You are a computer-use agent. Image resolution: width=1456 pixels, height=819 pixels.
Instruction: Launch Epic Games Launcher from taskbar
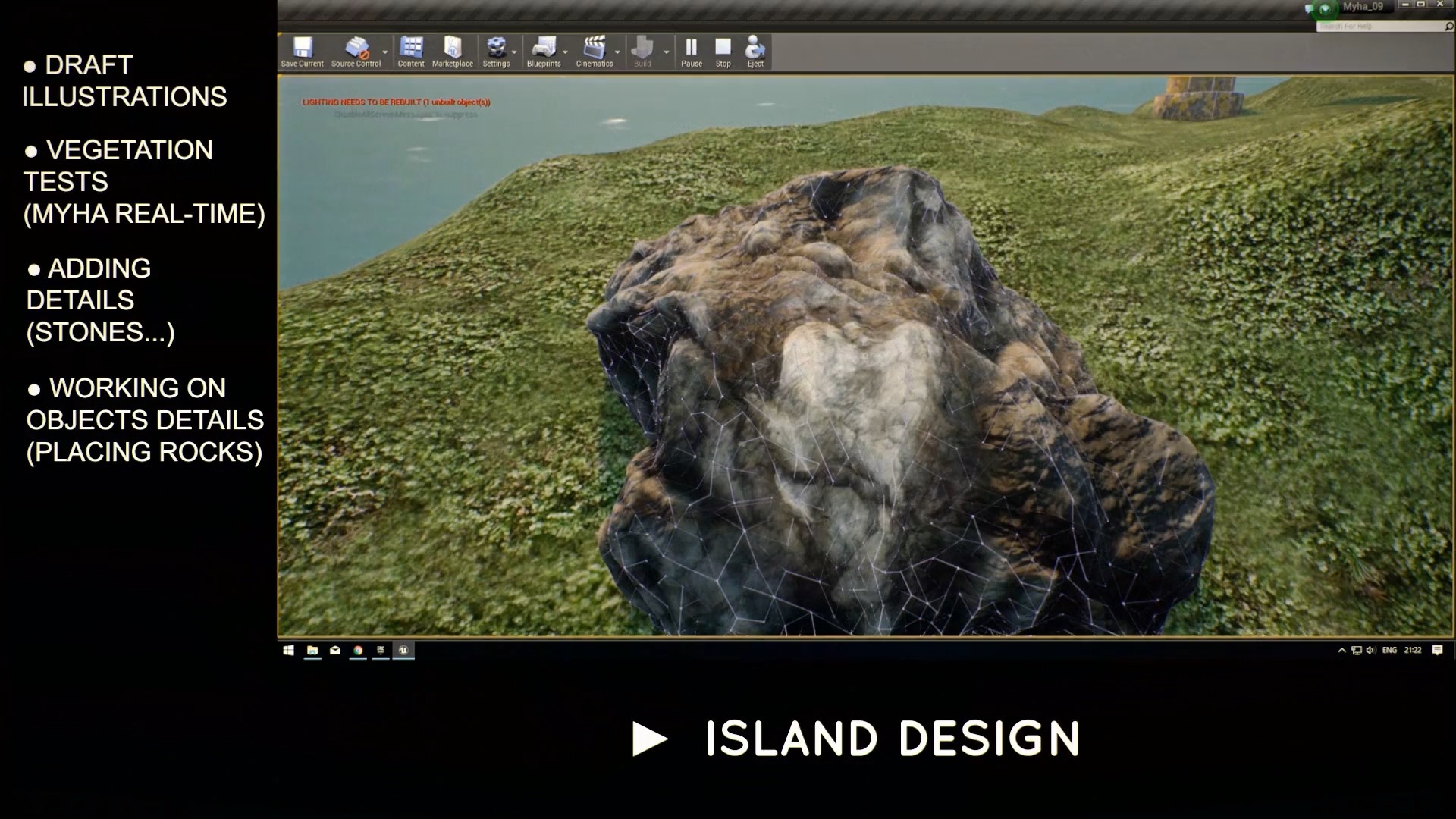[379, 651]
